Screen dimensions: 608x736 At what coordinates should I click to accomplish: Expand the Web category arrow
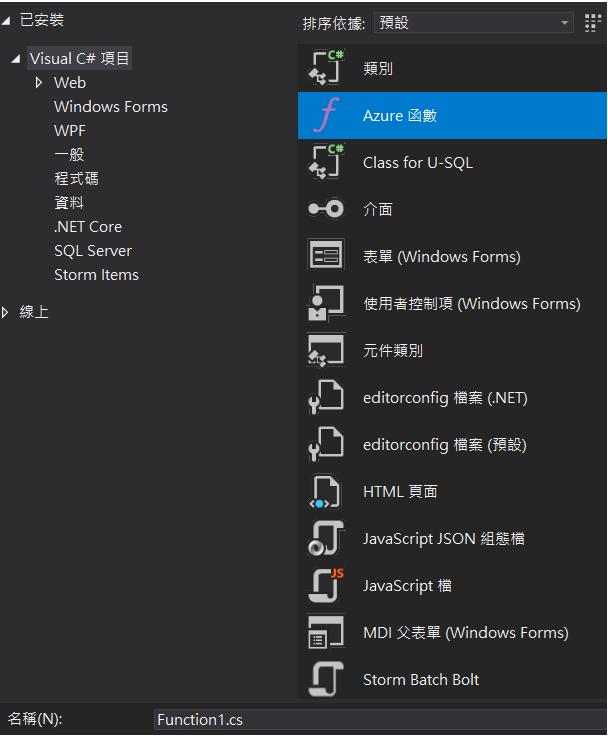point(39,83)
